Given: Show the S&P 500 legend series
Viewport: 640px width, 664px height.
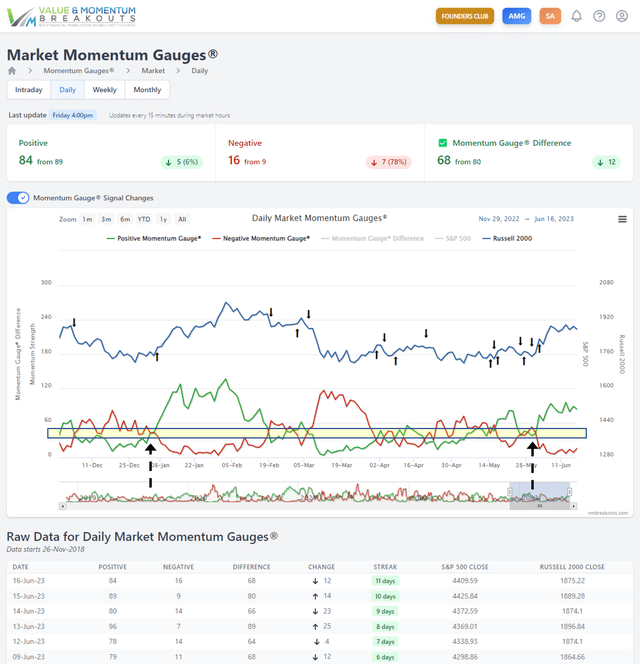Looking at the screenshot, I should click(x=453, y=238).
